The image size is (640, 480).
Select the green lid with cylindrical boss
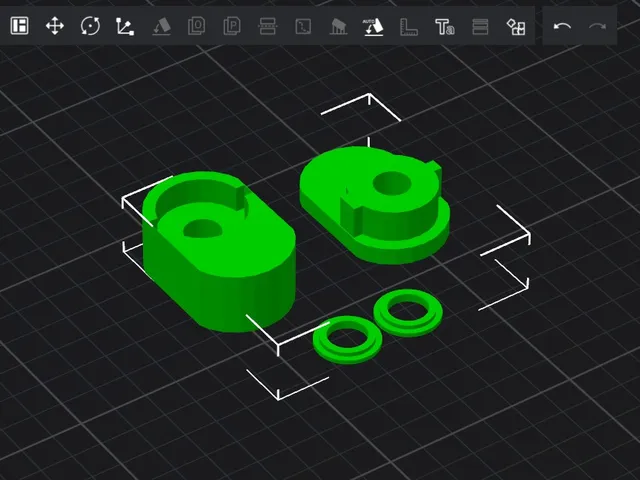pos(375,205)
